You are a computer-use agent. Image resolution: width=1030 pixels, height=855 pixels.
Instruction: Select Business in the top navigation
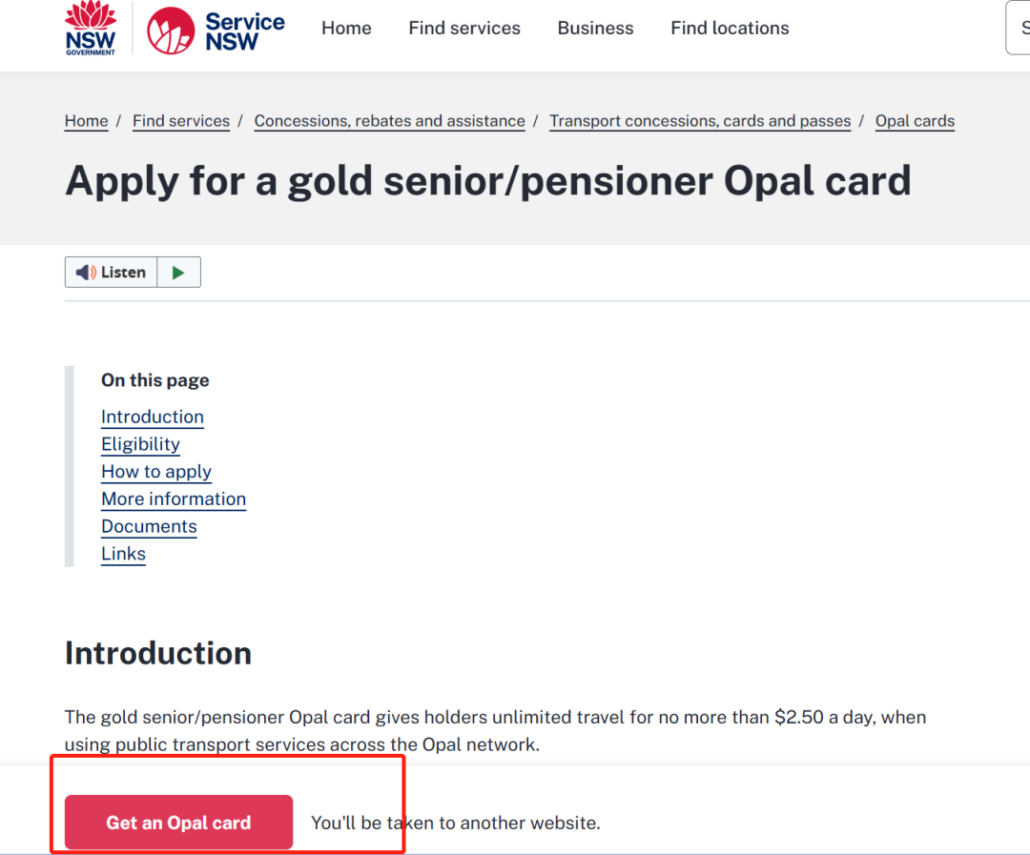click(x=595, y=28)
